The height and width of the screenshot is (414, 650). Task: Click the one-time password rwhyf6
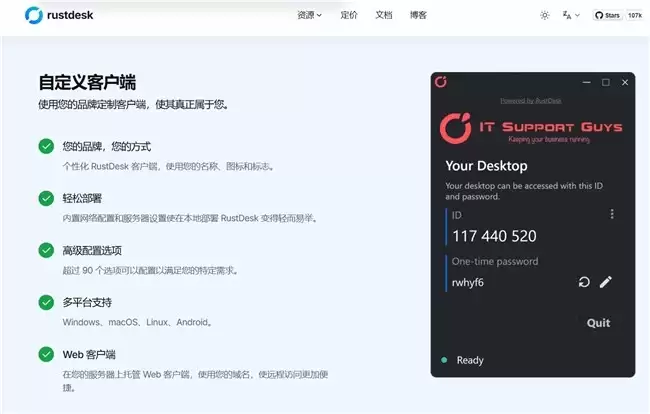click(x=468, y=283)
